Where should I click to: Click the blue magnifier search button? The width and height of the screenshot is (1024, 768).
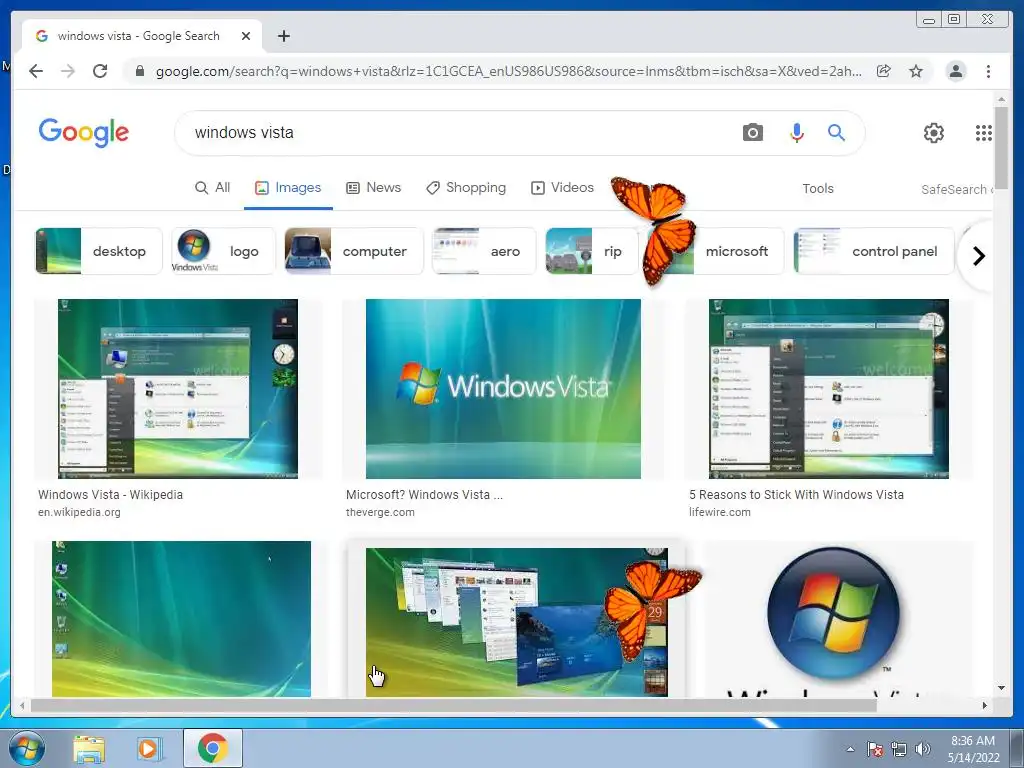[837, 133]
